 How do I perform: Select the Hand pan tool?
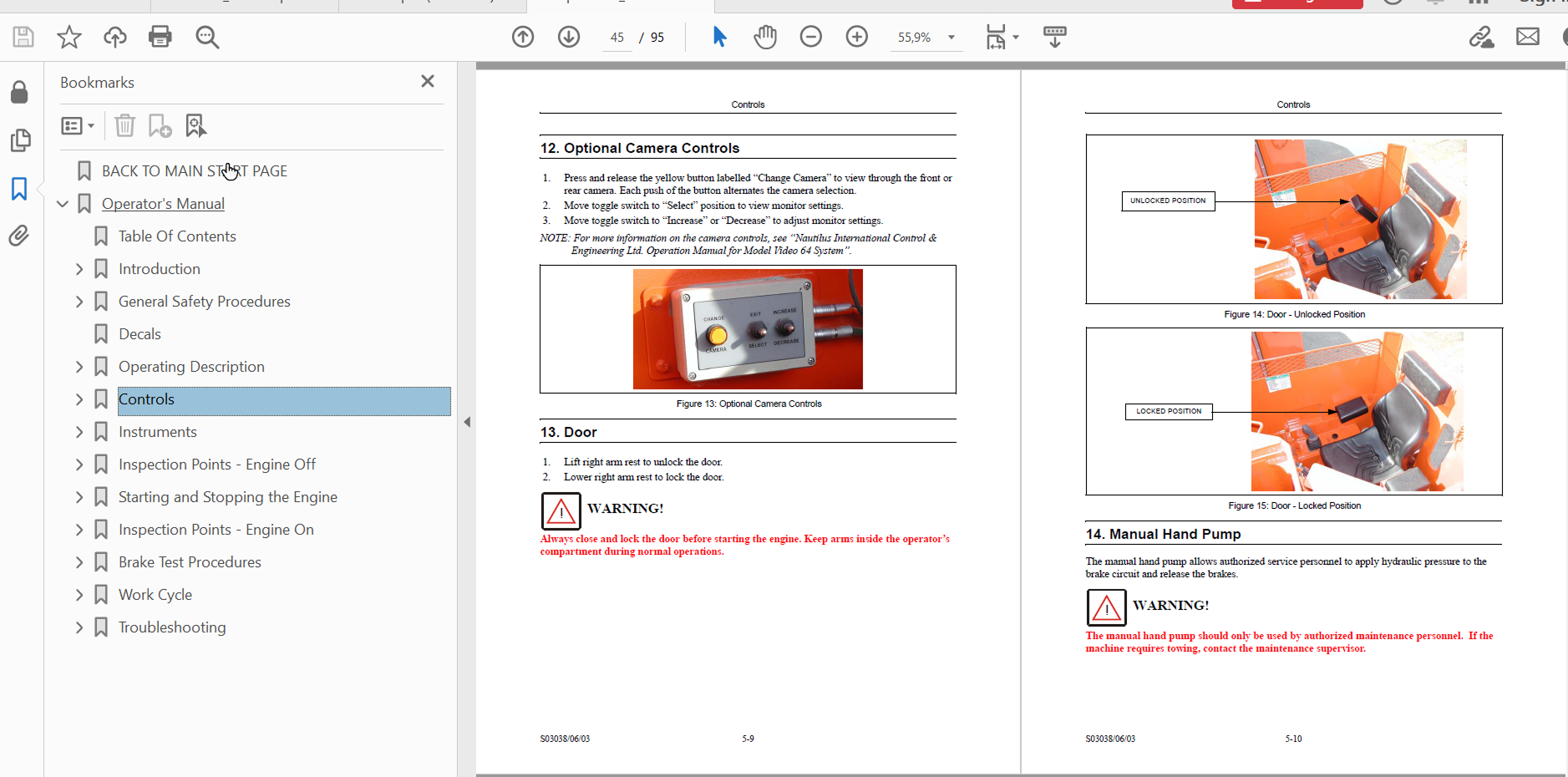point(764,37)
